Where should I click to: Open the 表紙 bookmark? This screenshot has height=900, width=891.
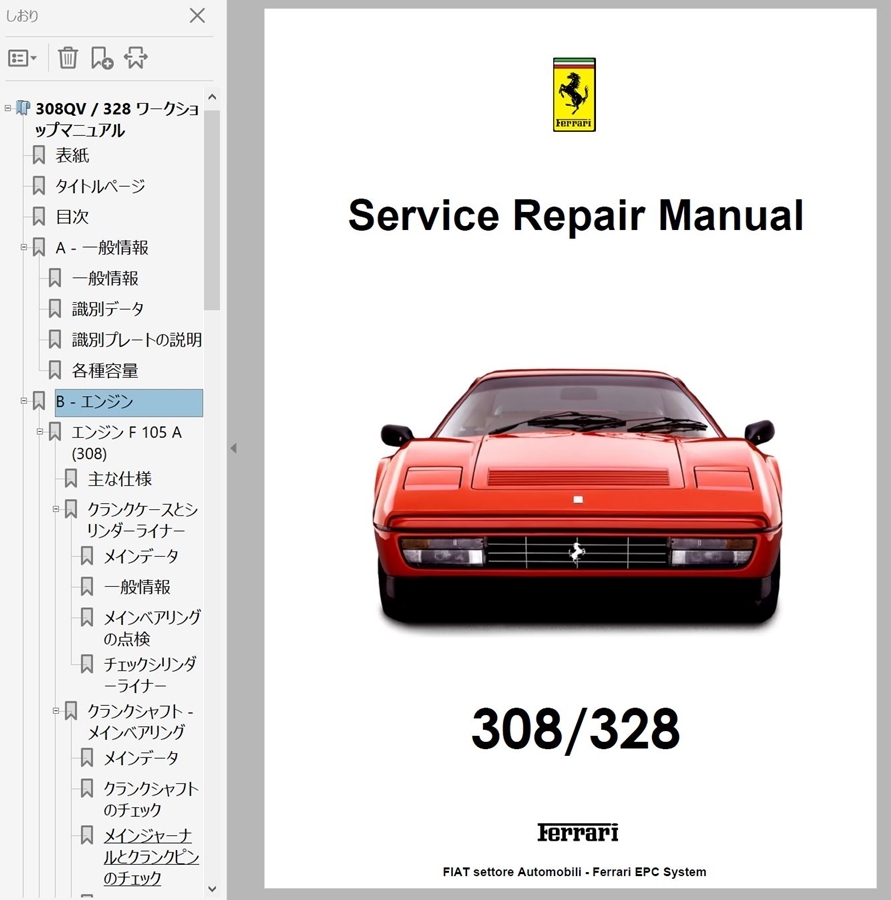(72, 155)
